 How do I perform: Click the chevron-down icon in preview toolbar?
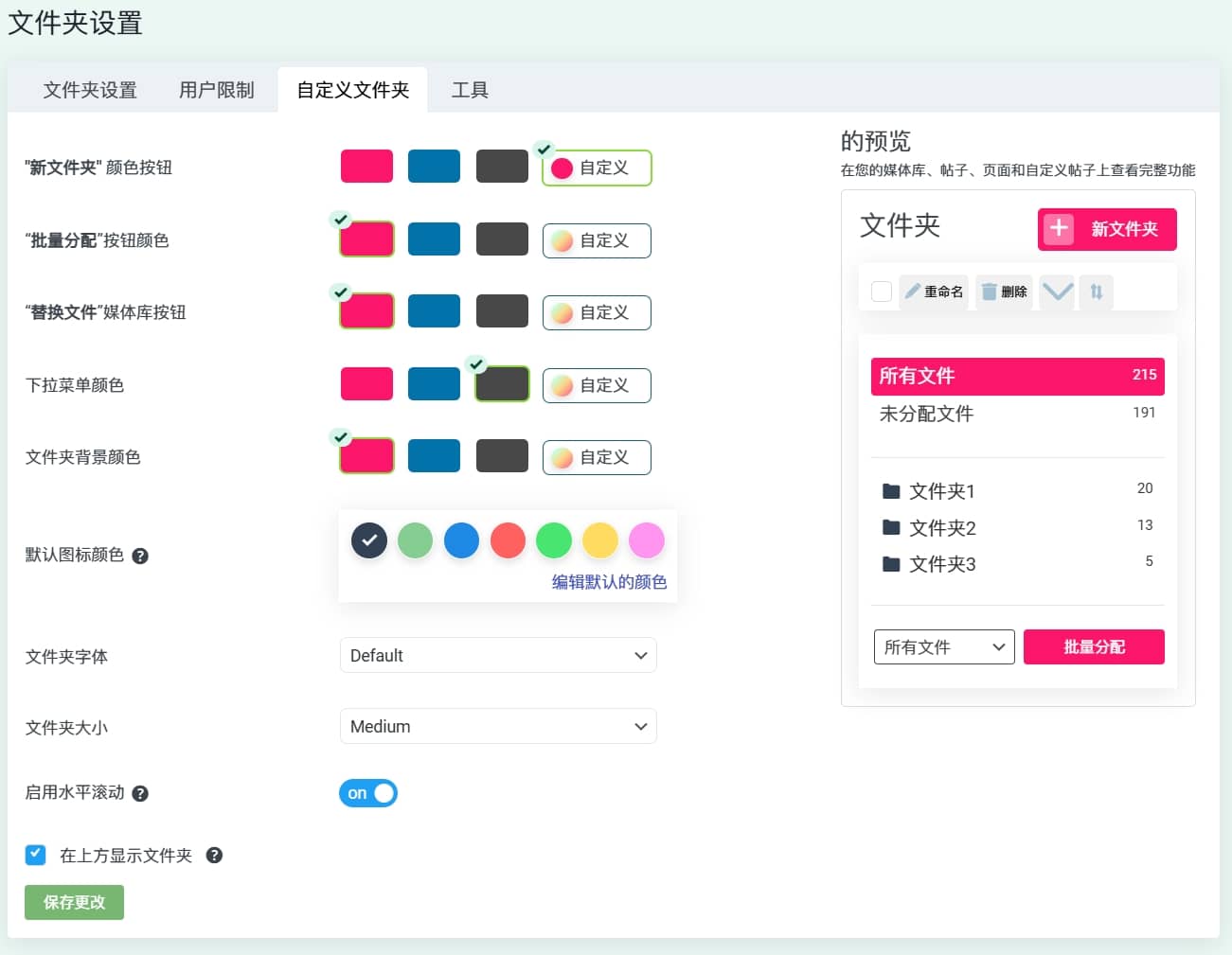[1057, 292]
